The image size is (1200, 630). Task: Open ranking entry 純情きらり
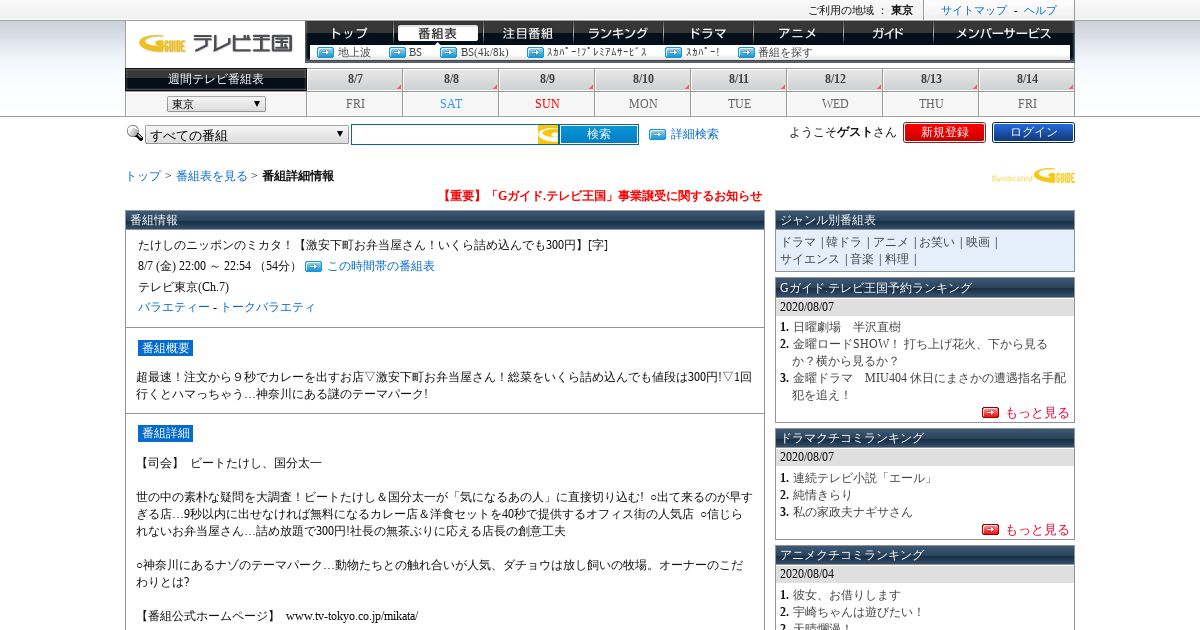[x=823, y=495]
